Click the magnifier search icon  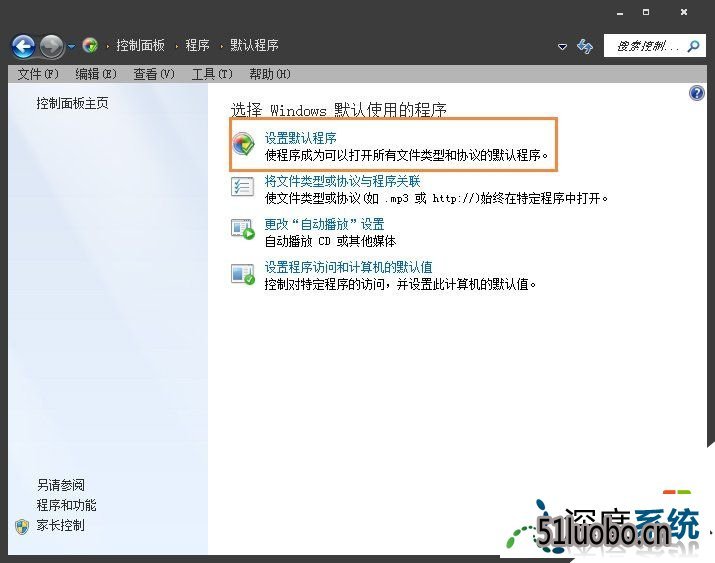694,46
